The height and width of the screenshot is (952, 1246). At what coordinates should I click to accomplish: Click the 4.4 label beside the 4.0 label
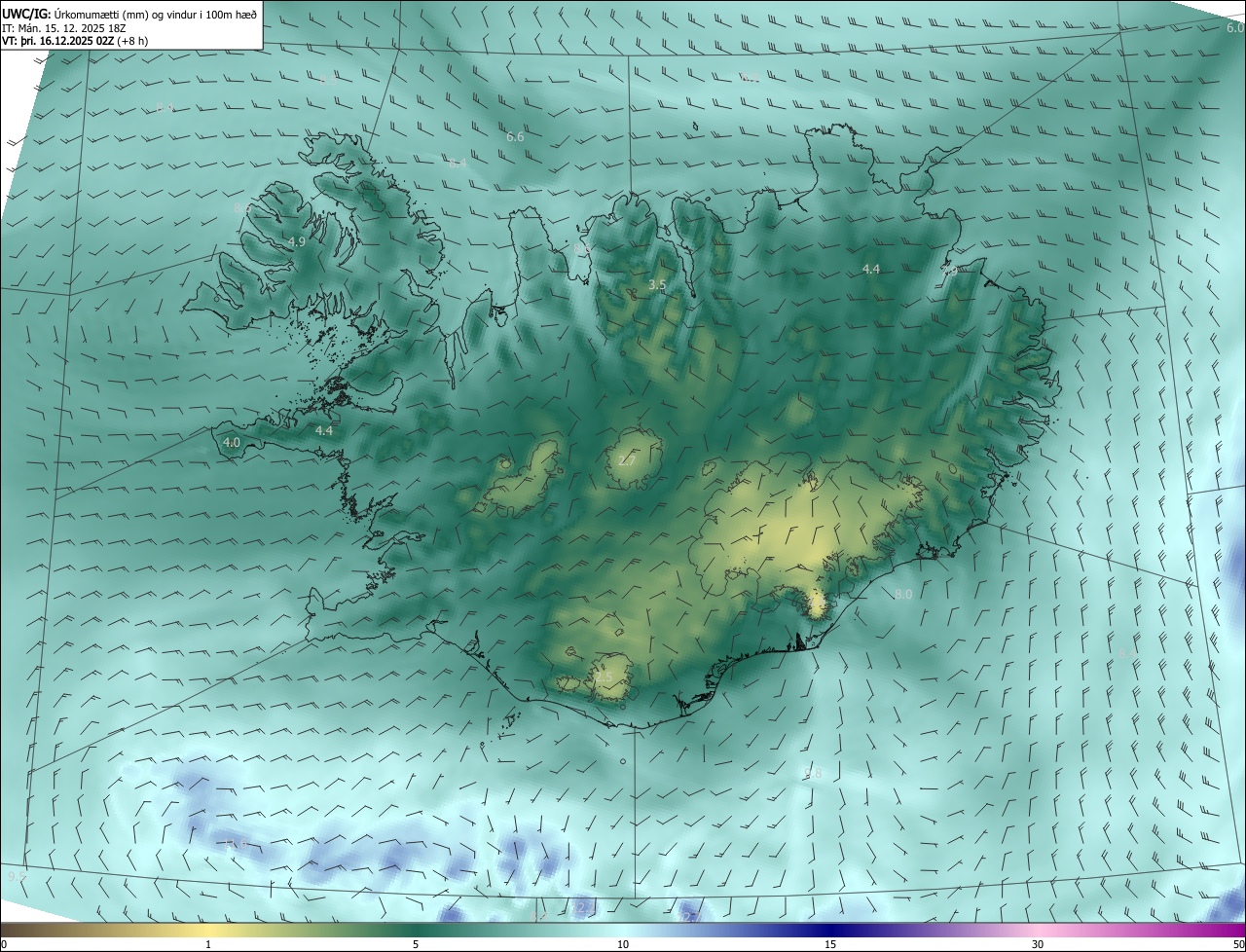pyautogui.click(x=324, y=430)
